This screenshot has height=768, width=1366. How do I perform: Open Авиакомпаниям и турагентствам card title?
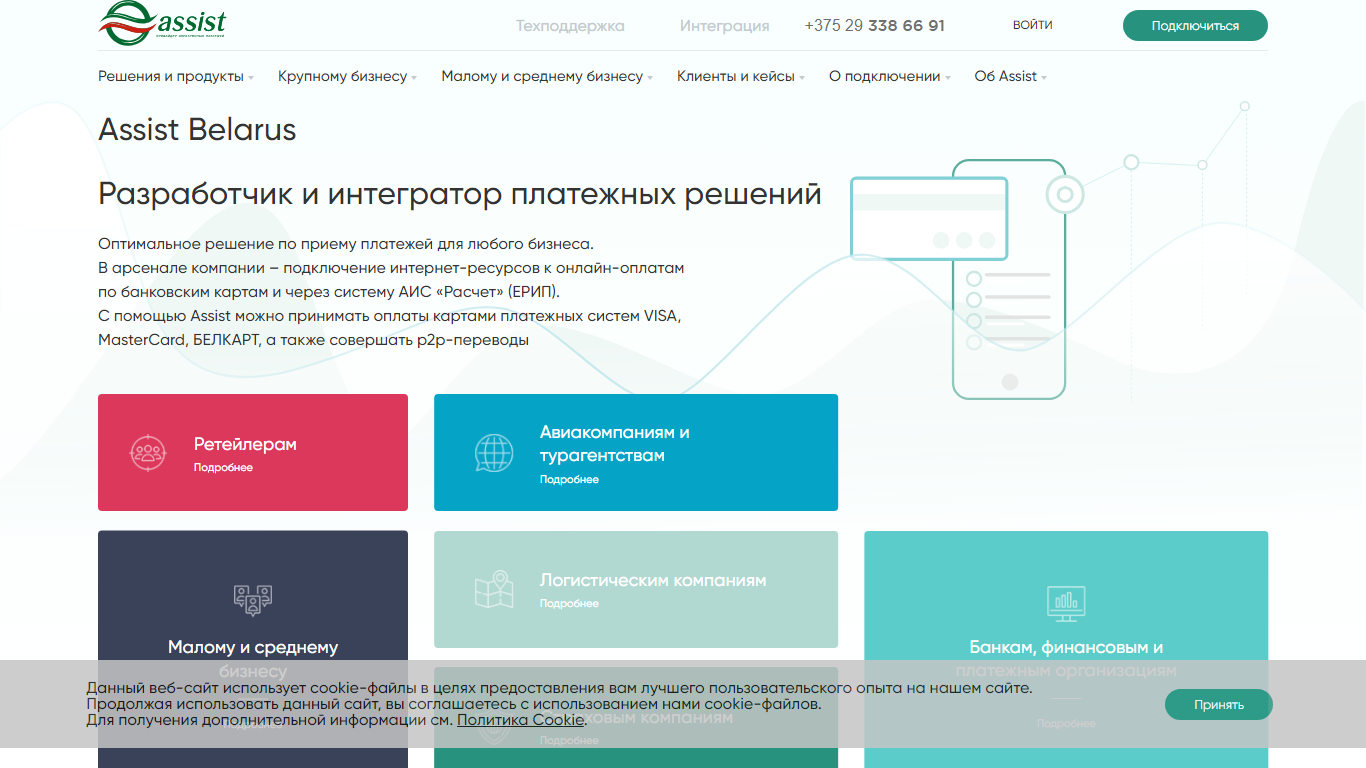(615, 444)
